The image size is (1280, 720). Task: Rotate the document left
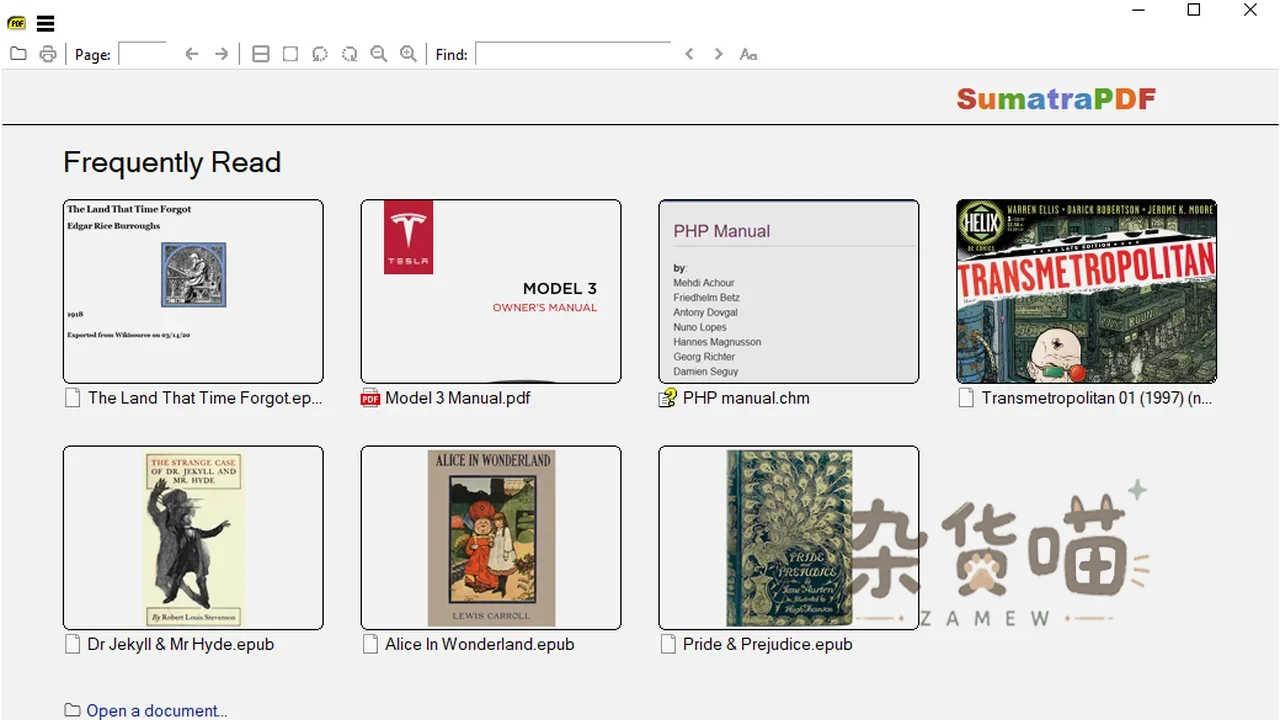click(320, 54)
